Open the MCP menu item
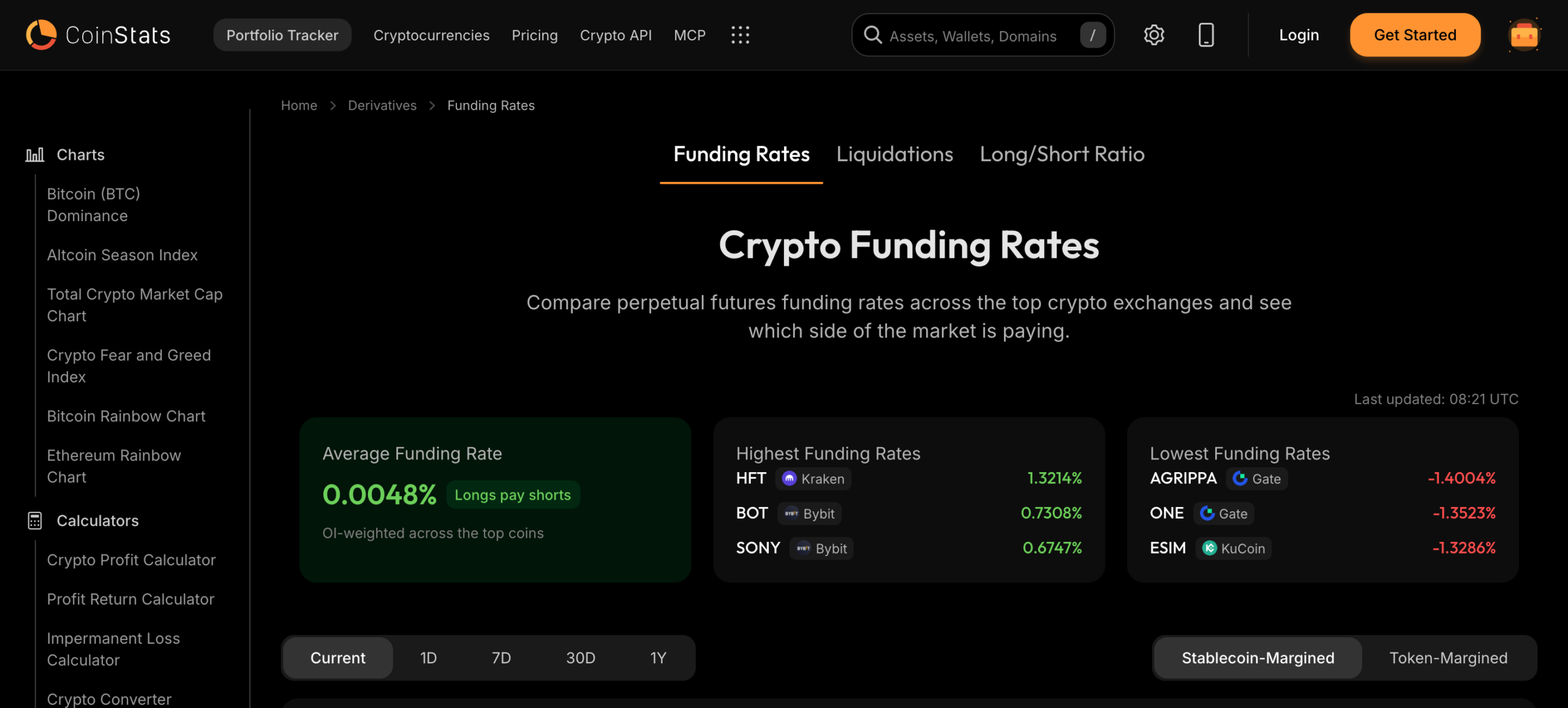This screenshot has width=1568, height=708. click(x=690, y=35)
